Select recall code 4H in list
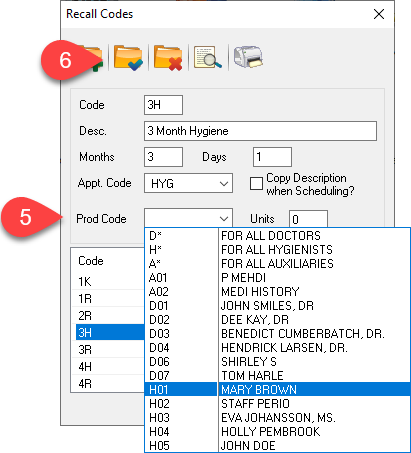 (108, 367)
